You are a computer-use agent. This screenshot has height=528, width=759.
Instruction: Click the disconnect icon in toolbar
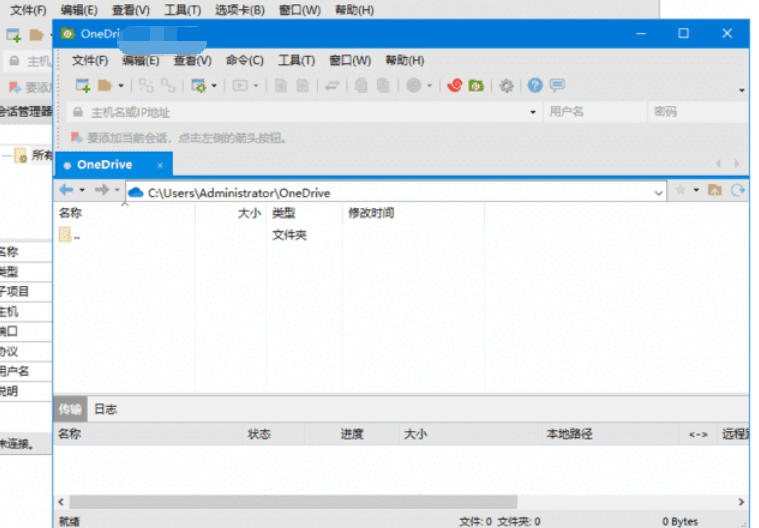click(x=168, y=86)
